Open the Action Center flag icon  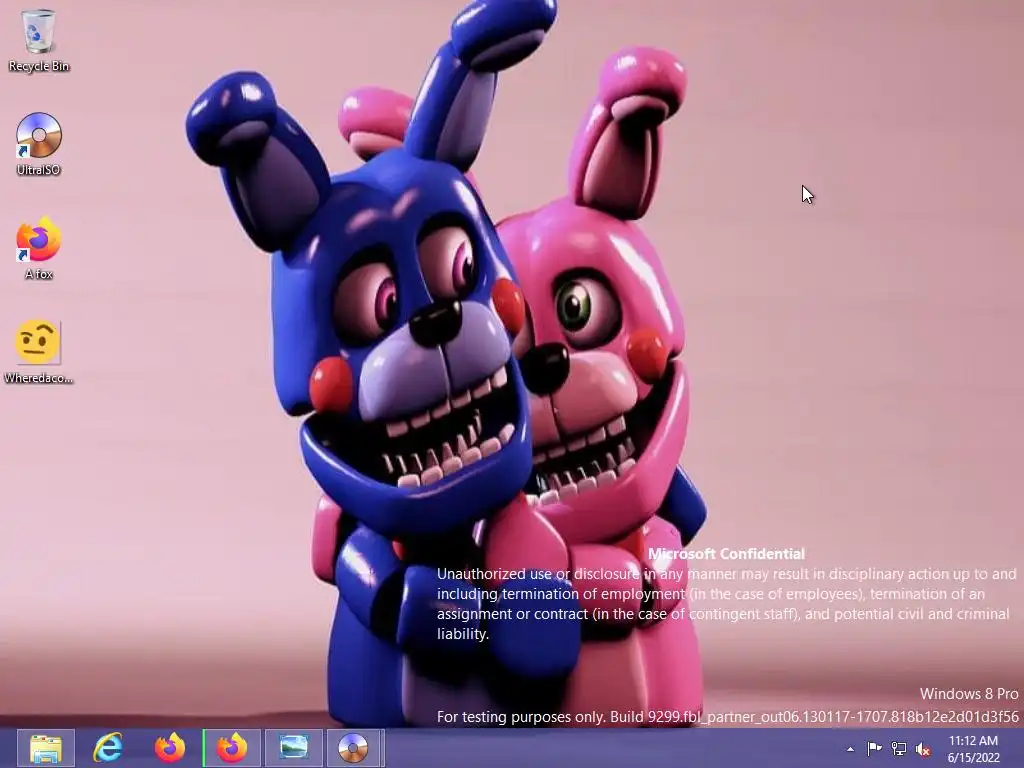tap(874, 749)
